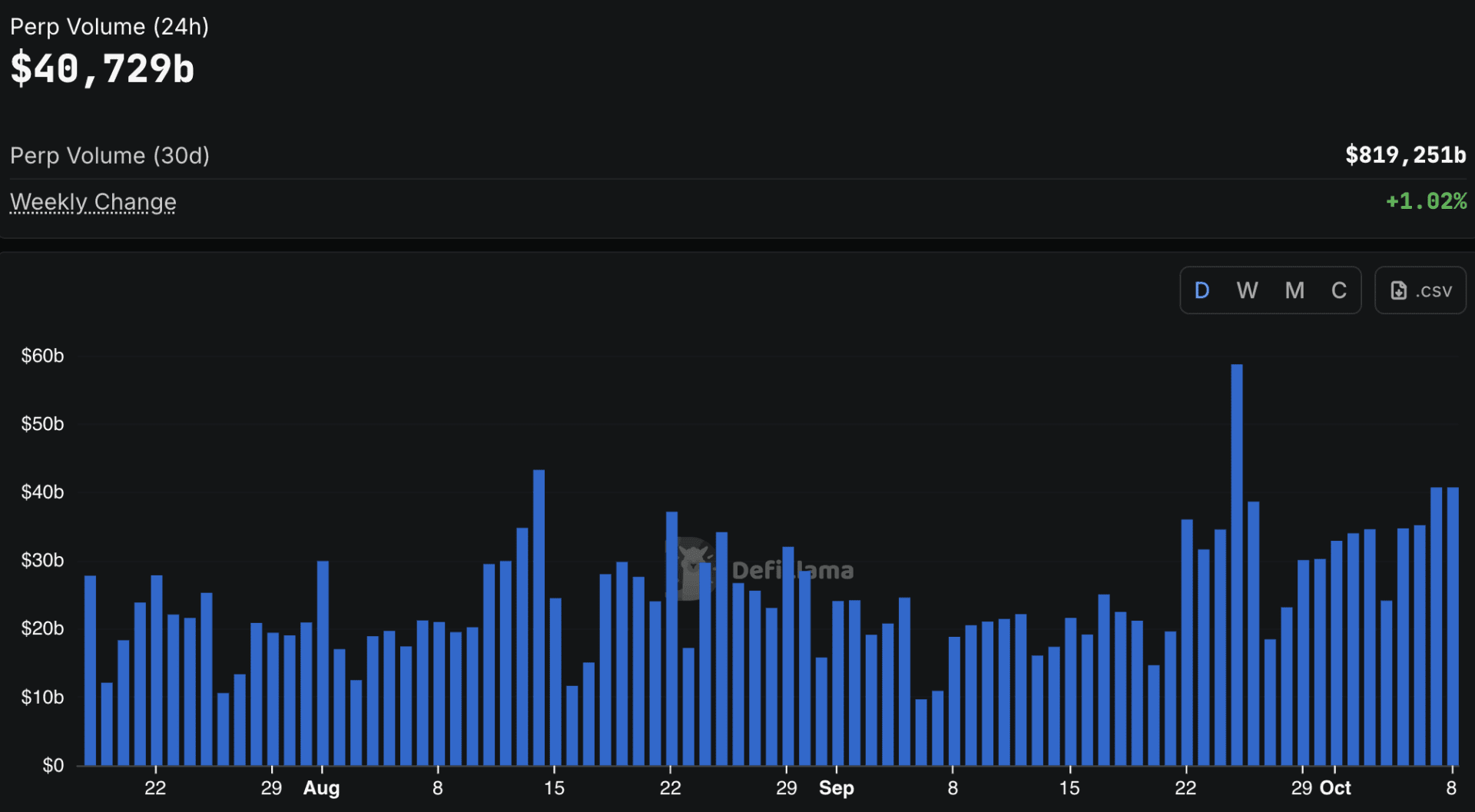1475x812 pixels.
Task: Click the rightmost bar on the chart
Action: 1452,626
